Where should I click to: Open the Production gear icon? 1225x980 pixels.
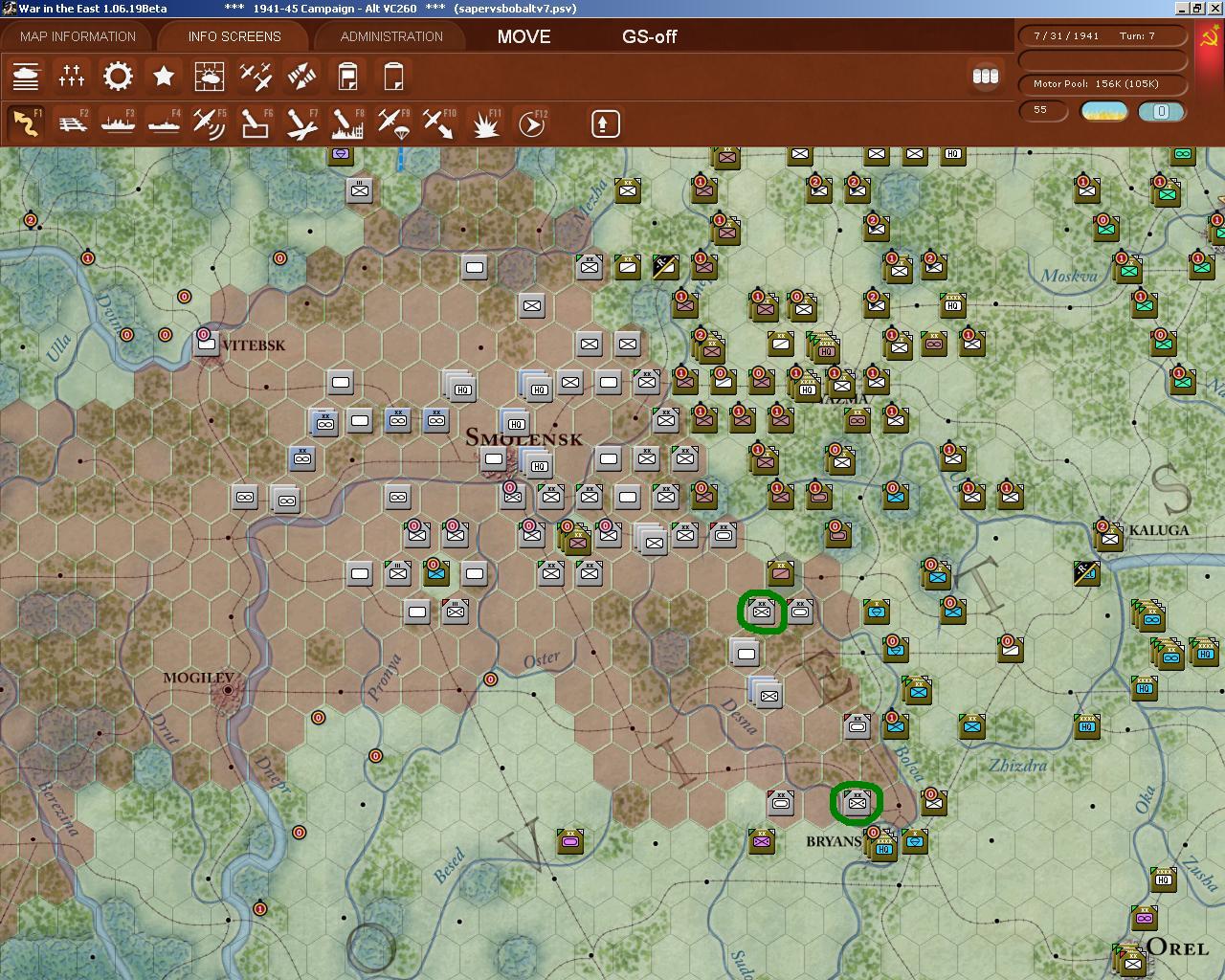pos(118,76)
